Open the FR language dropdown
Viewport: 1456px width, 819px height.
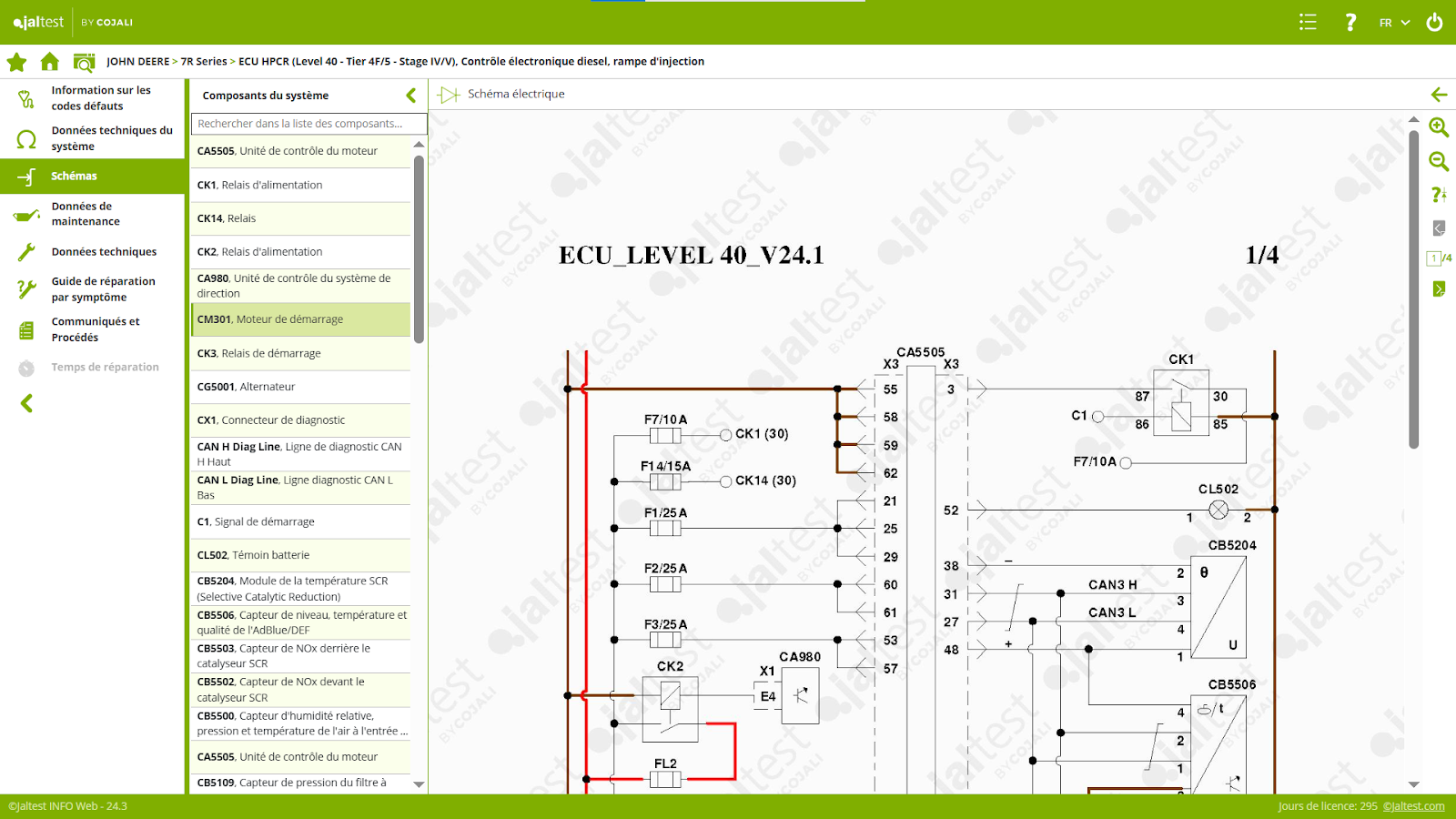pos(1394,23)
